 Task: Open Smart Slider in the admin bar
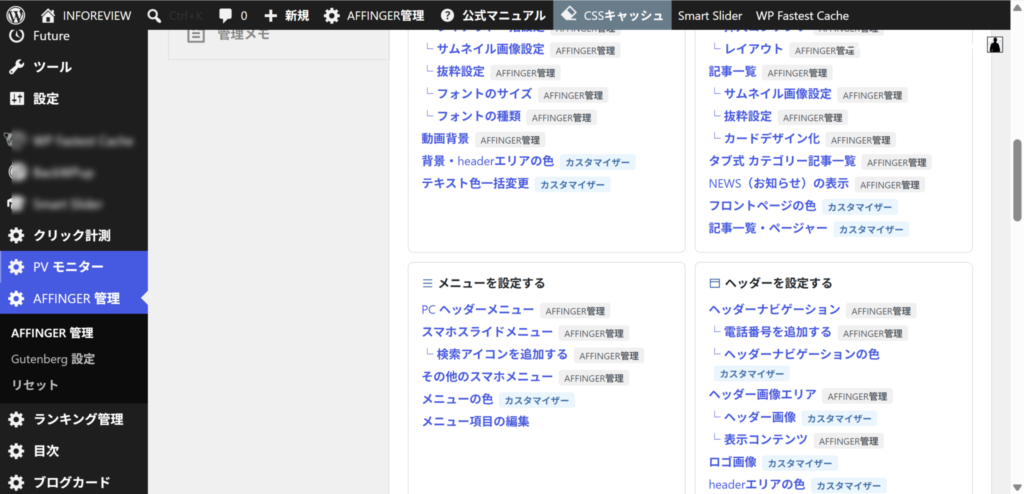tap(711, 15)
